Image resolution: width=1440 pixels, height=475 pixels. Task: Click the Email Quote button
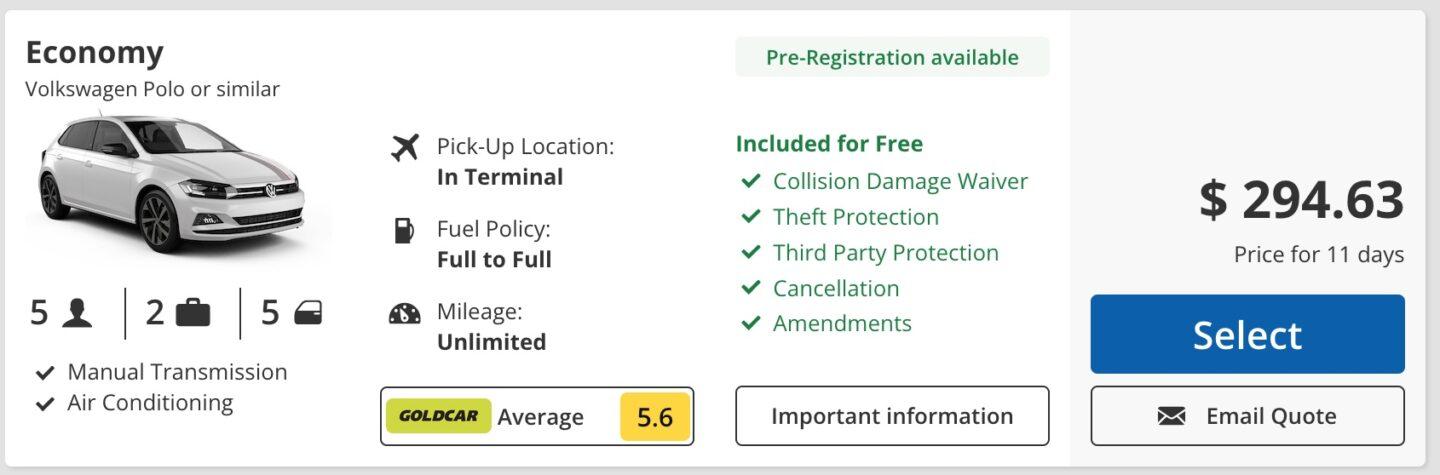pos(1247,416)
